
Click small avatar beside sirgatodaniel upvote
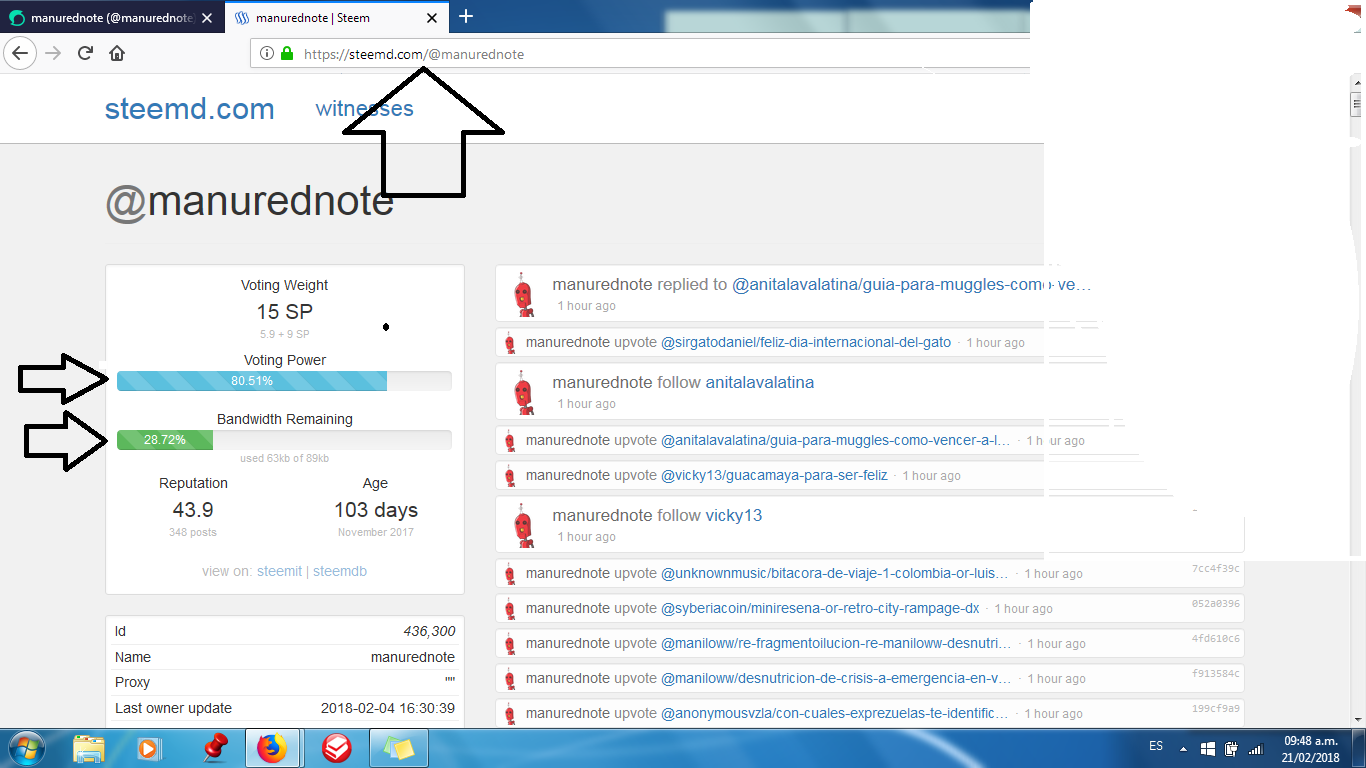[510, 343]
